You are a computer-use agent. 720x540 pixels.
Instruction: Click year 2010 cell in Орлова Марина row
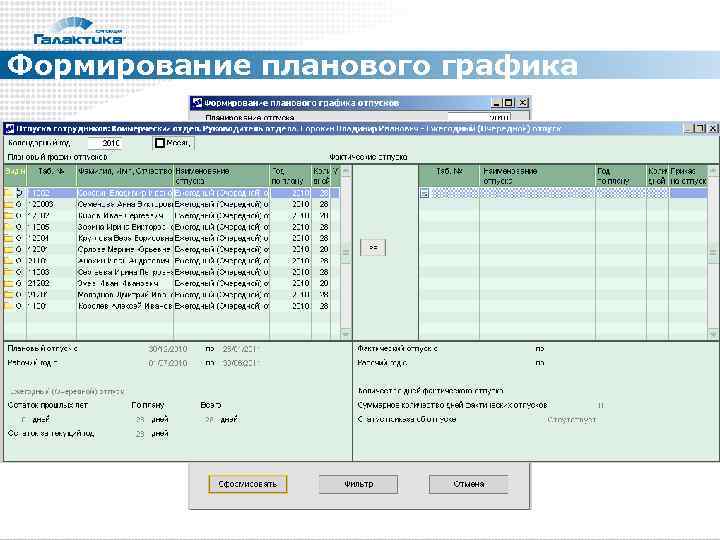tap(290, 249)
